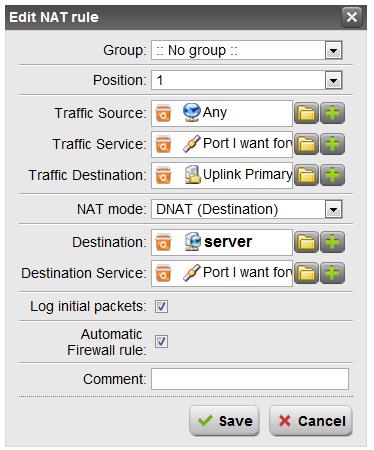Image resolution: width=374 pixels, height=450 pixels.
Task: Open folder browser for Traffic Source
Action: coord(306,113)
